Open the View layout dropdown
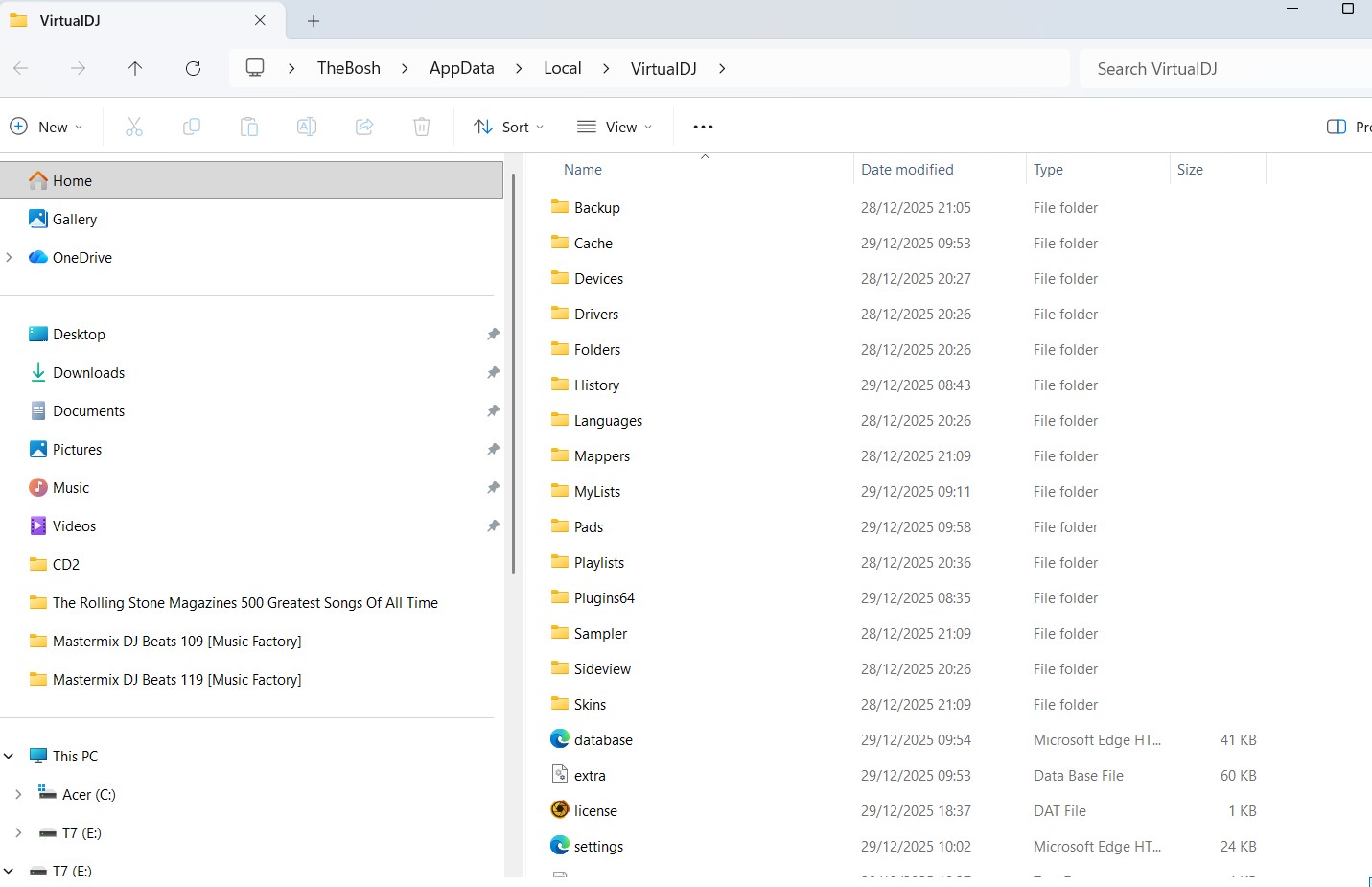This screenshot has width=1372, height=887. pyautogui.click(x=615, y=127)
